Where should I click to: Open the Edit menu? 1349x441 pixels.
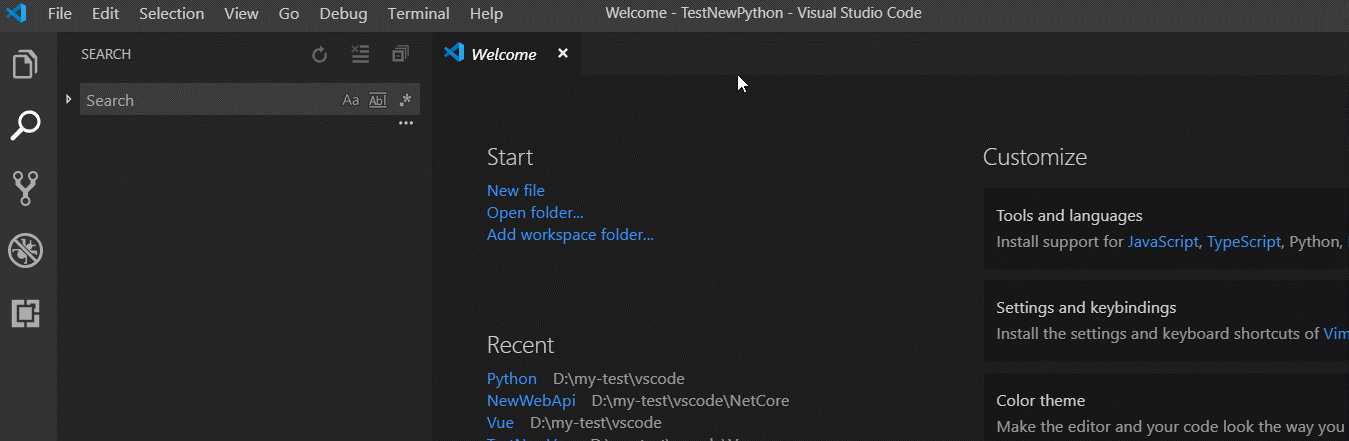[x=105, y=14]
